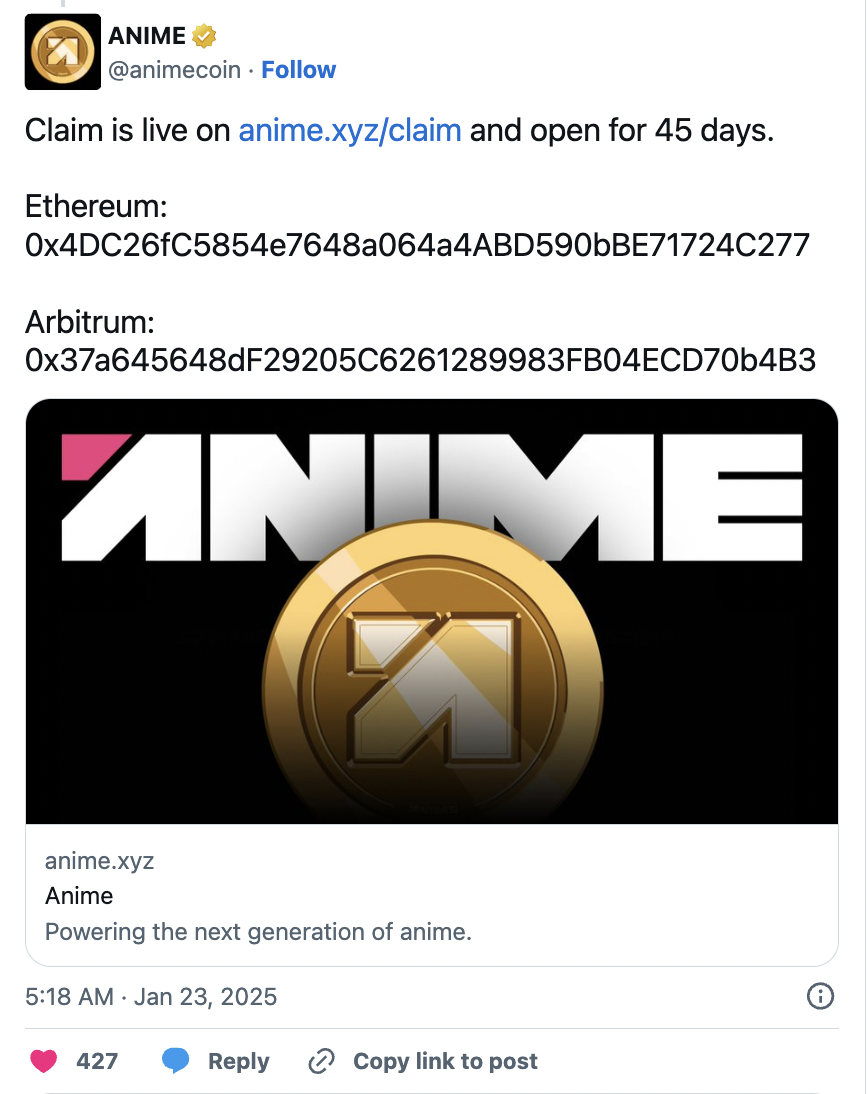Click the ANIME gold coin profile avatar

62,52
